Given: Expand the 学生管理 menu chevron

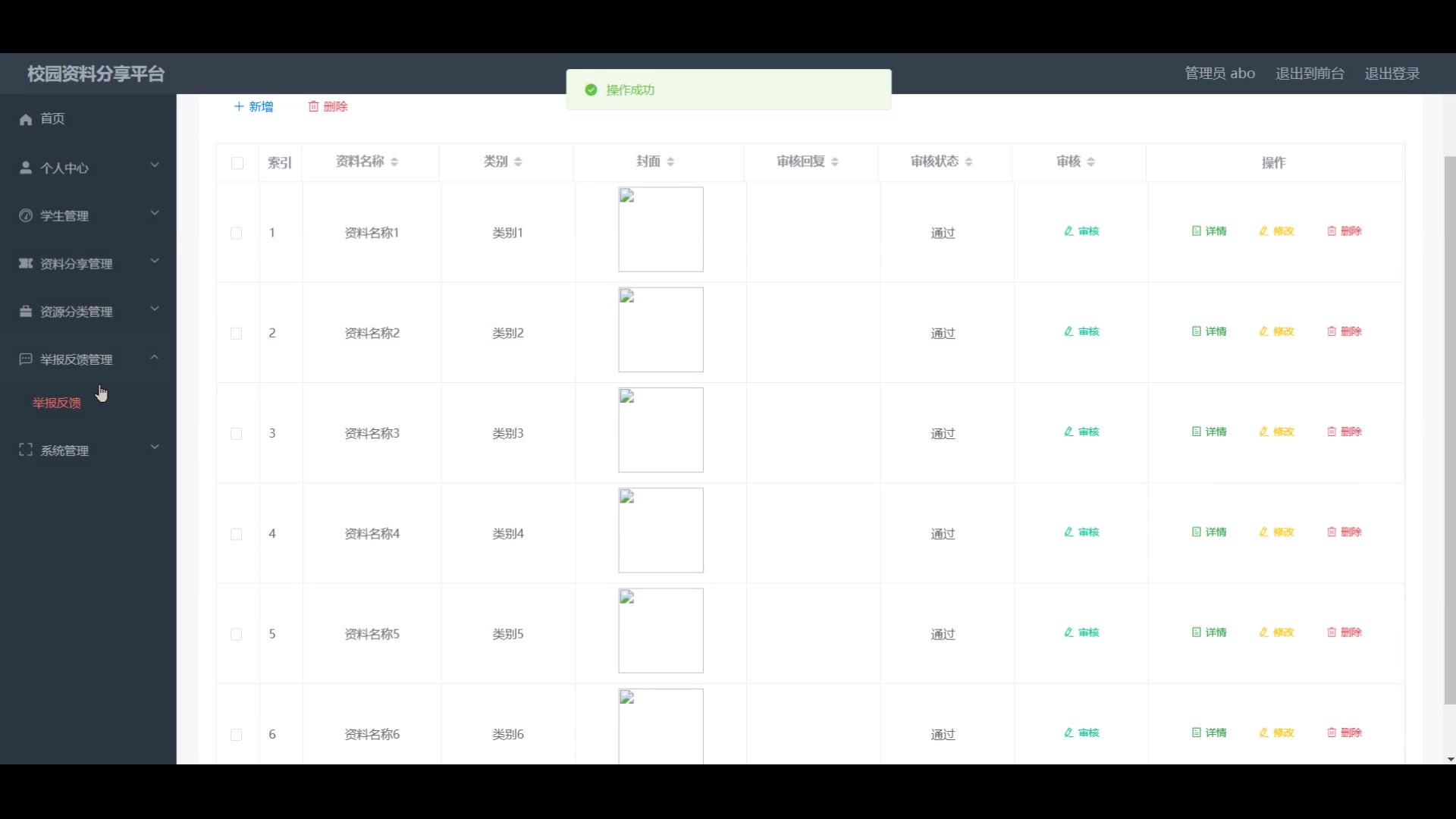Looking at the screenshot, I should point(155,213).
